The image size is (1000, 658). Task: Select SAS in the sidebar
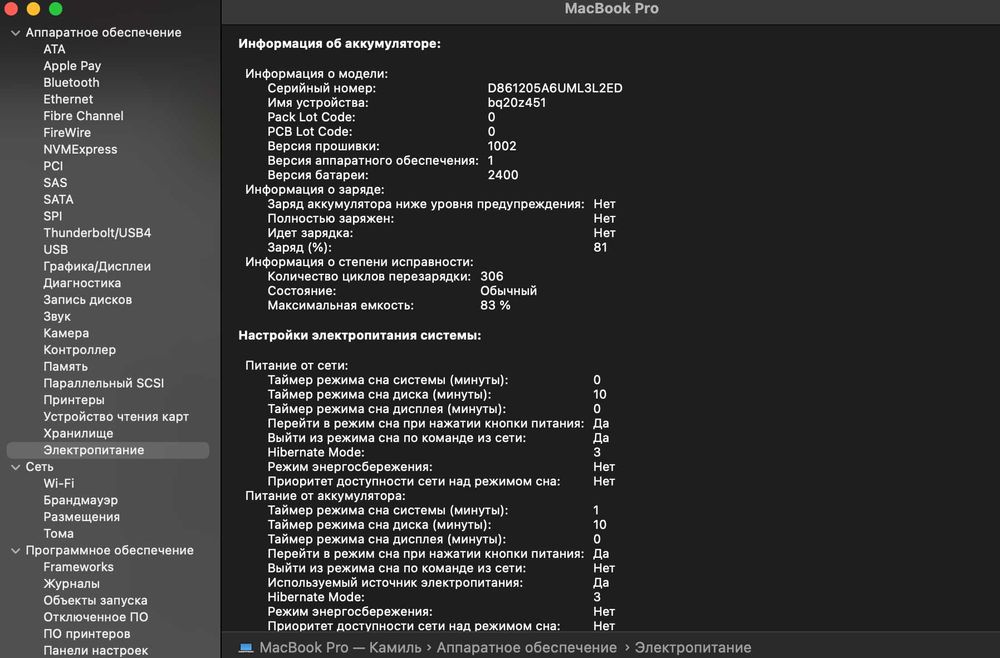tap(55, 182)
